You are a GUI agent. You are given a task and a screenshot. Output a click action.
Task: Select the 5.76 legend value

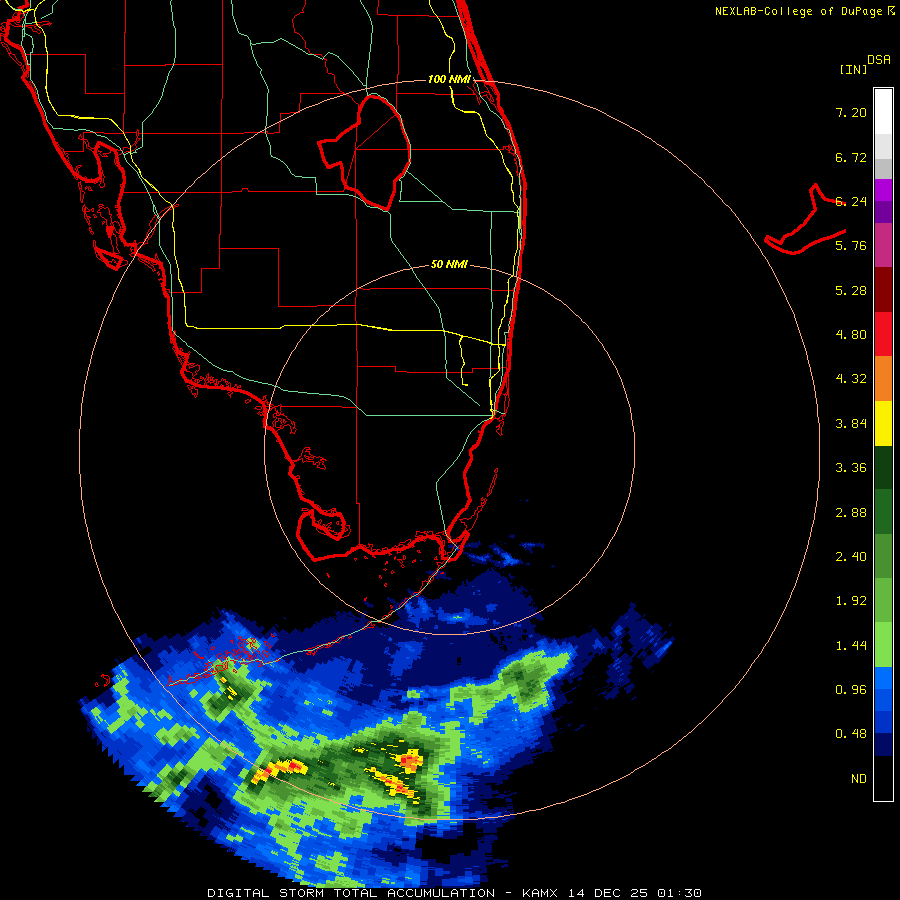coord(851,246)
